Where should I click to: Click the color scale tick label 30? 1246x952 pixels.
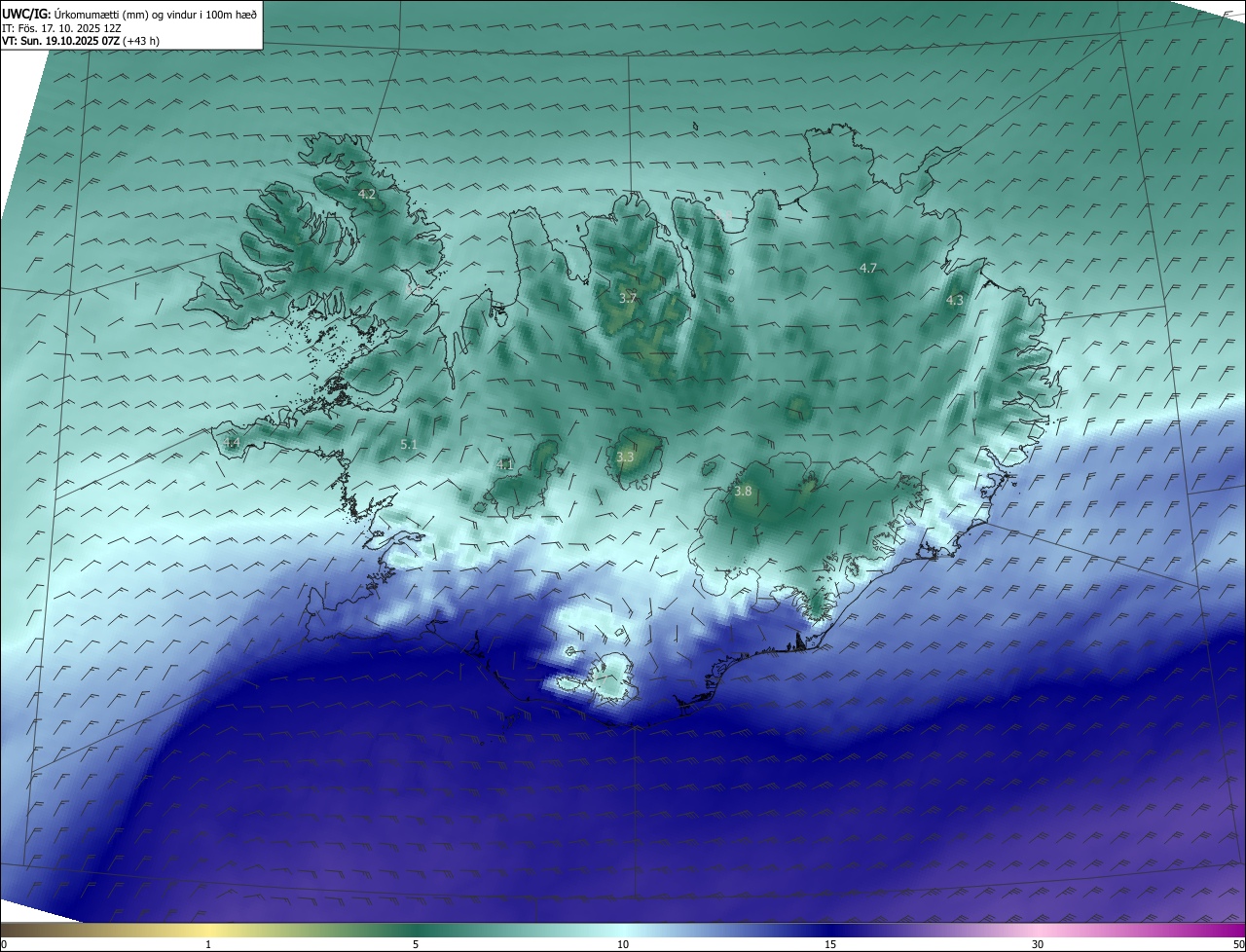pos(1038,944)
